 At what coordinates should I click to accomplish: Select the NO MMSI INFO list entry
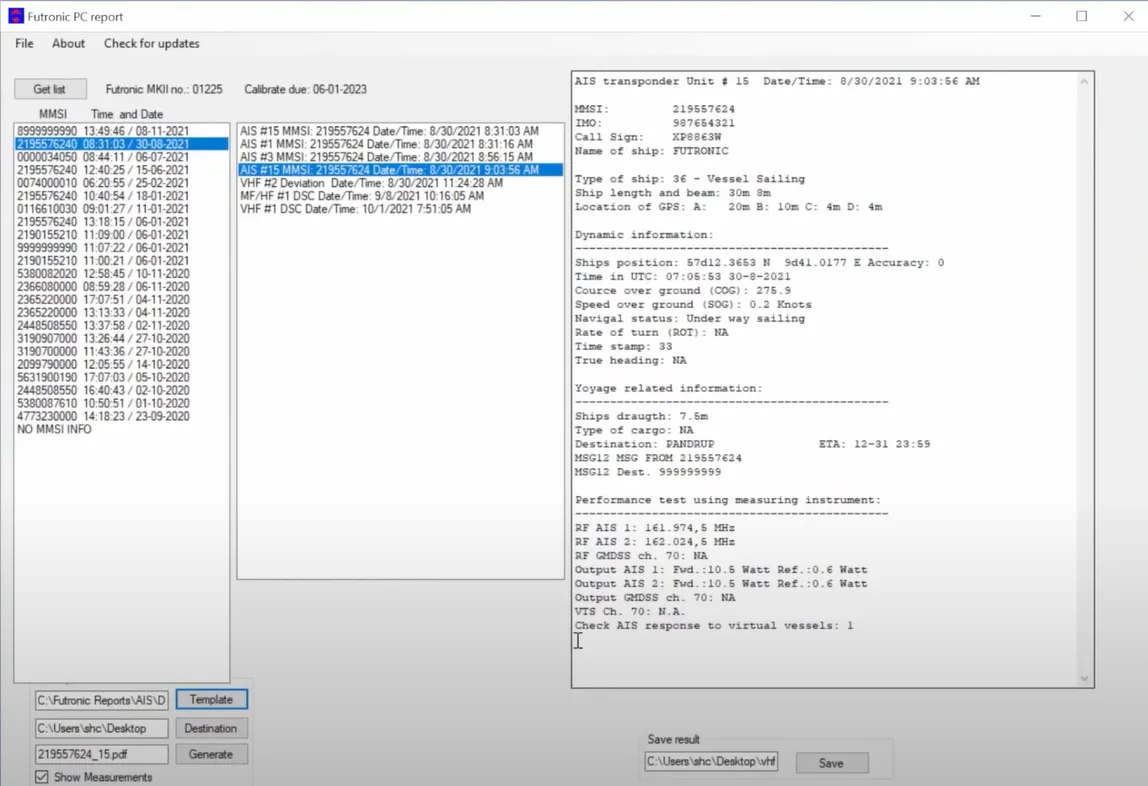(54, 429)
